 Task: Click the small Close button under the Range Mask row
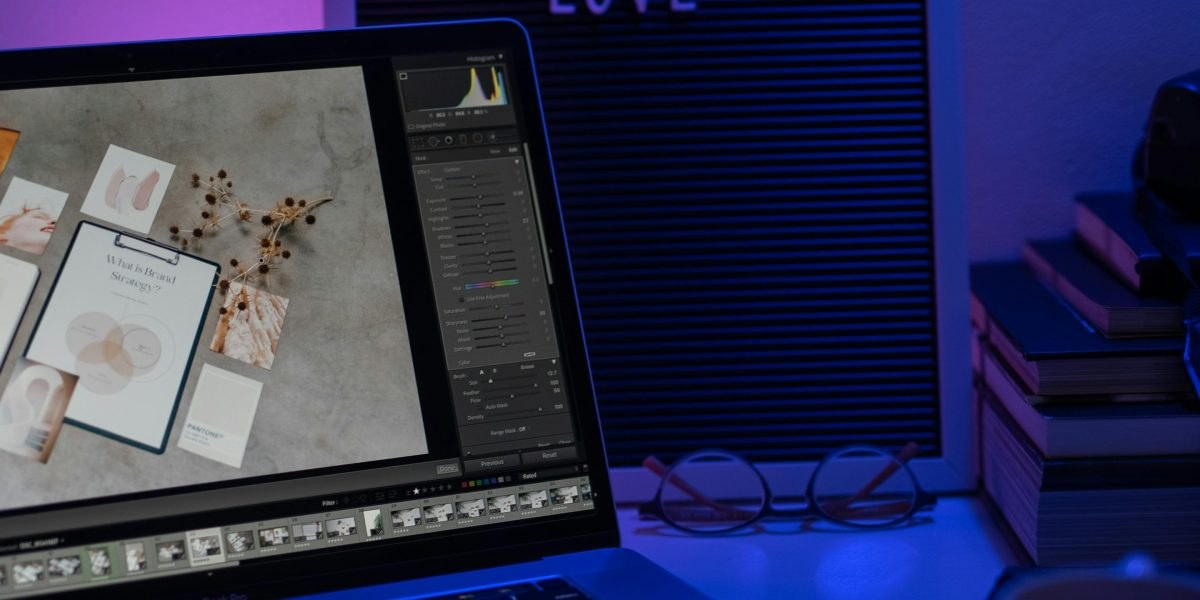[565, 442]
